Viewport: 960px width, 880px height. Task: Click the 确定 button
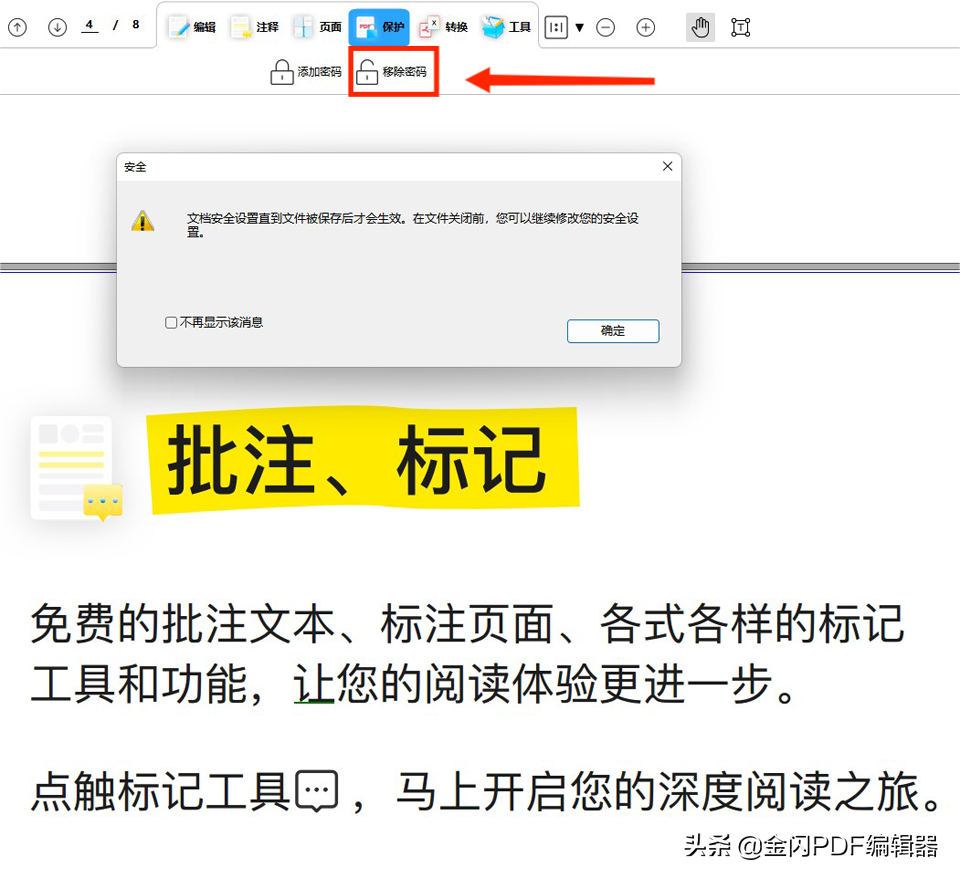click(613, 331)
